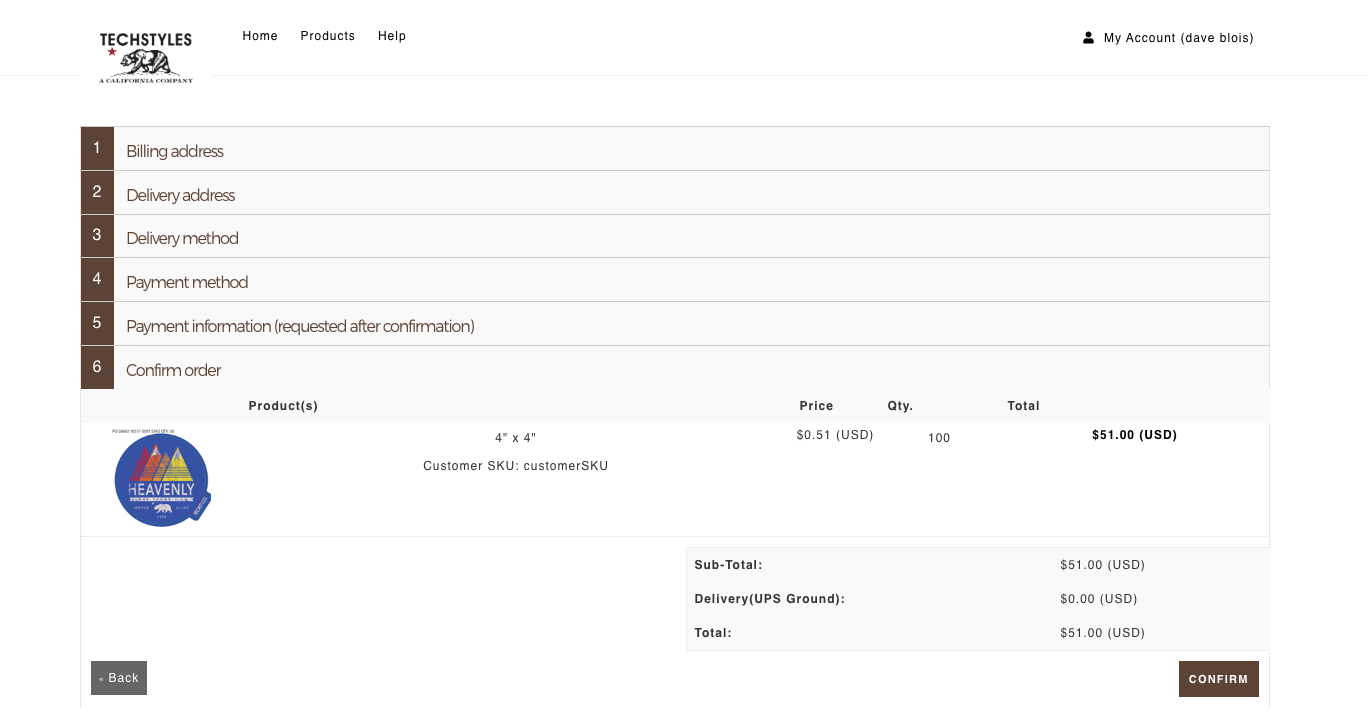Select step number 5 badge

point(97,324)
